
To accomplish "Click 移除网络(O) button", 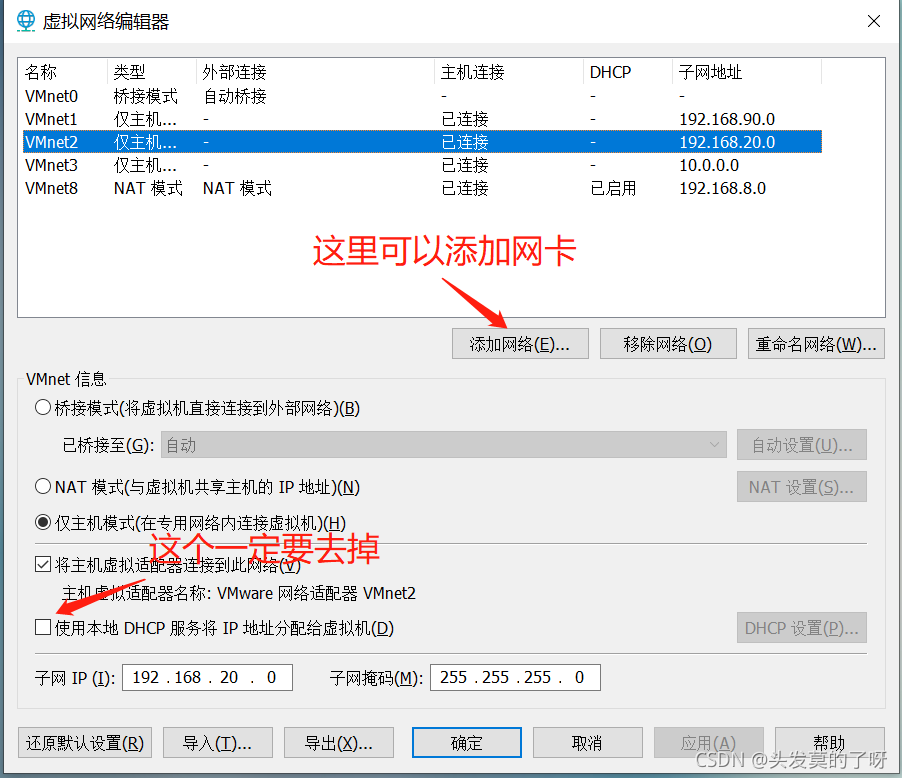I will click(668, 344).
